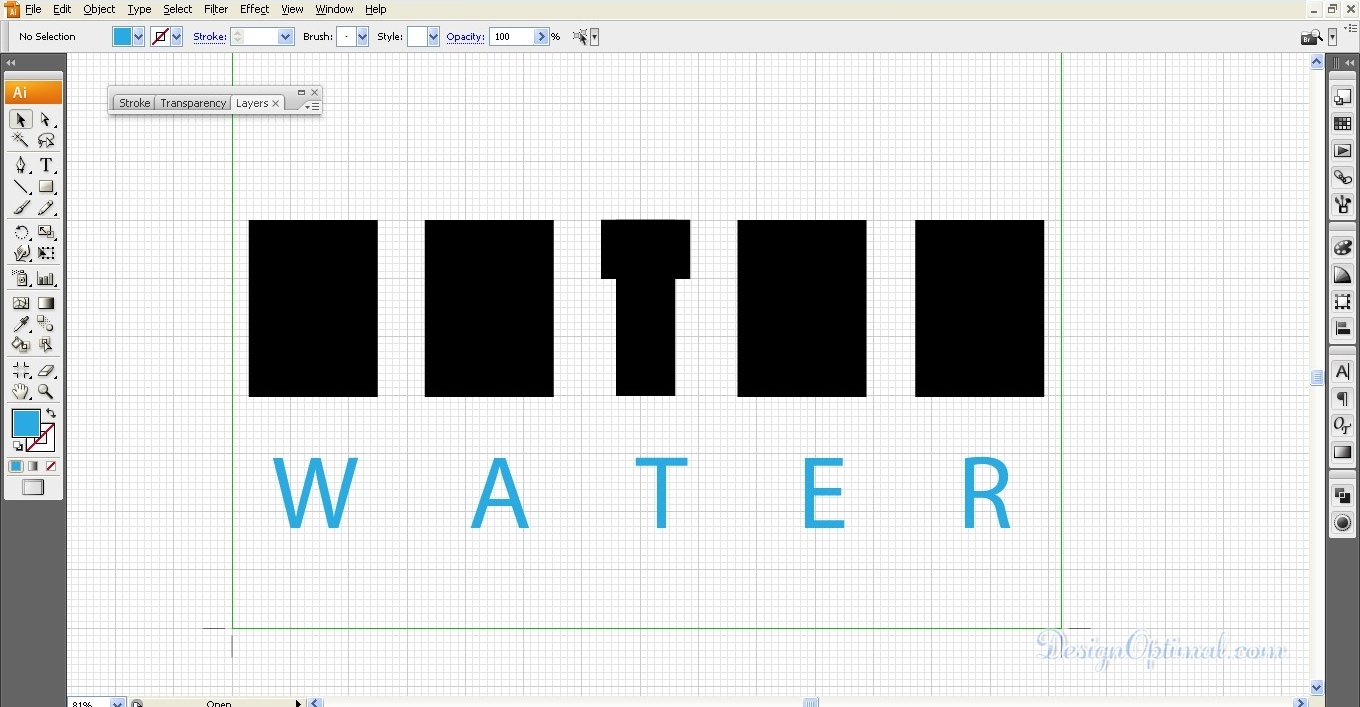Select the Eraser tool
The width and height of the screenshot is (1360, 707).
point(46,371)
